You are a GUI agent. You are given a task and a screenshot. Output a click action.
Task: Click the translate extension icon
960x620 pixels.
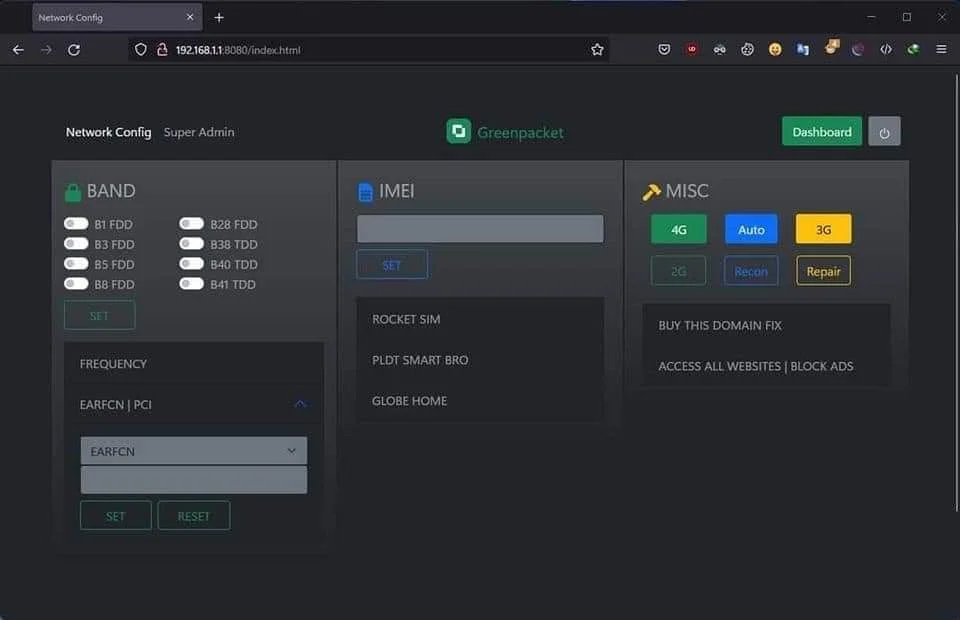pos(803,50)
